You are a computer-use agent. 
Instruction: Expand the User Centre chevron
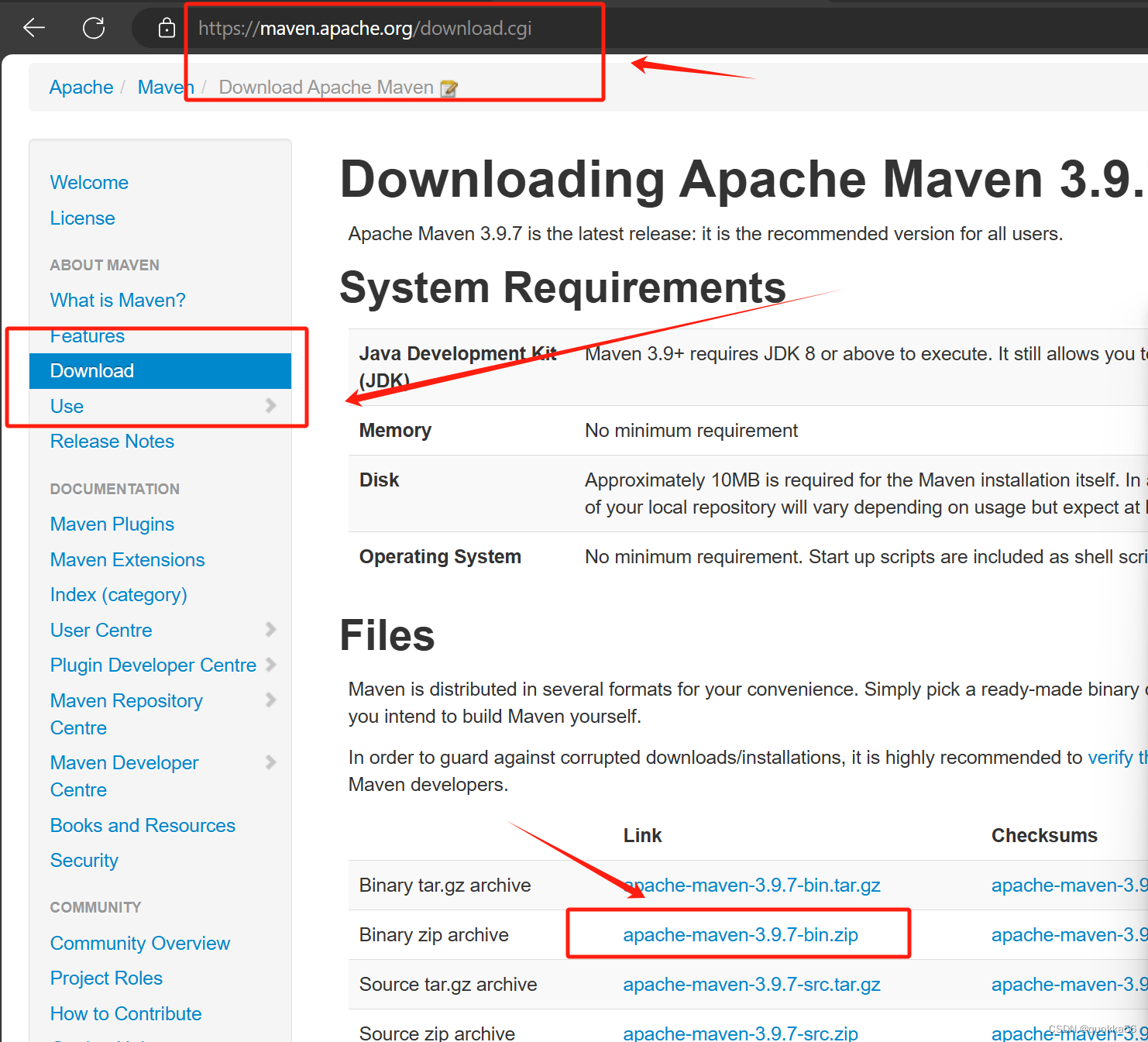270,629
